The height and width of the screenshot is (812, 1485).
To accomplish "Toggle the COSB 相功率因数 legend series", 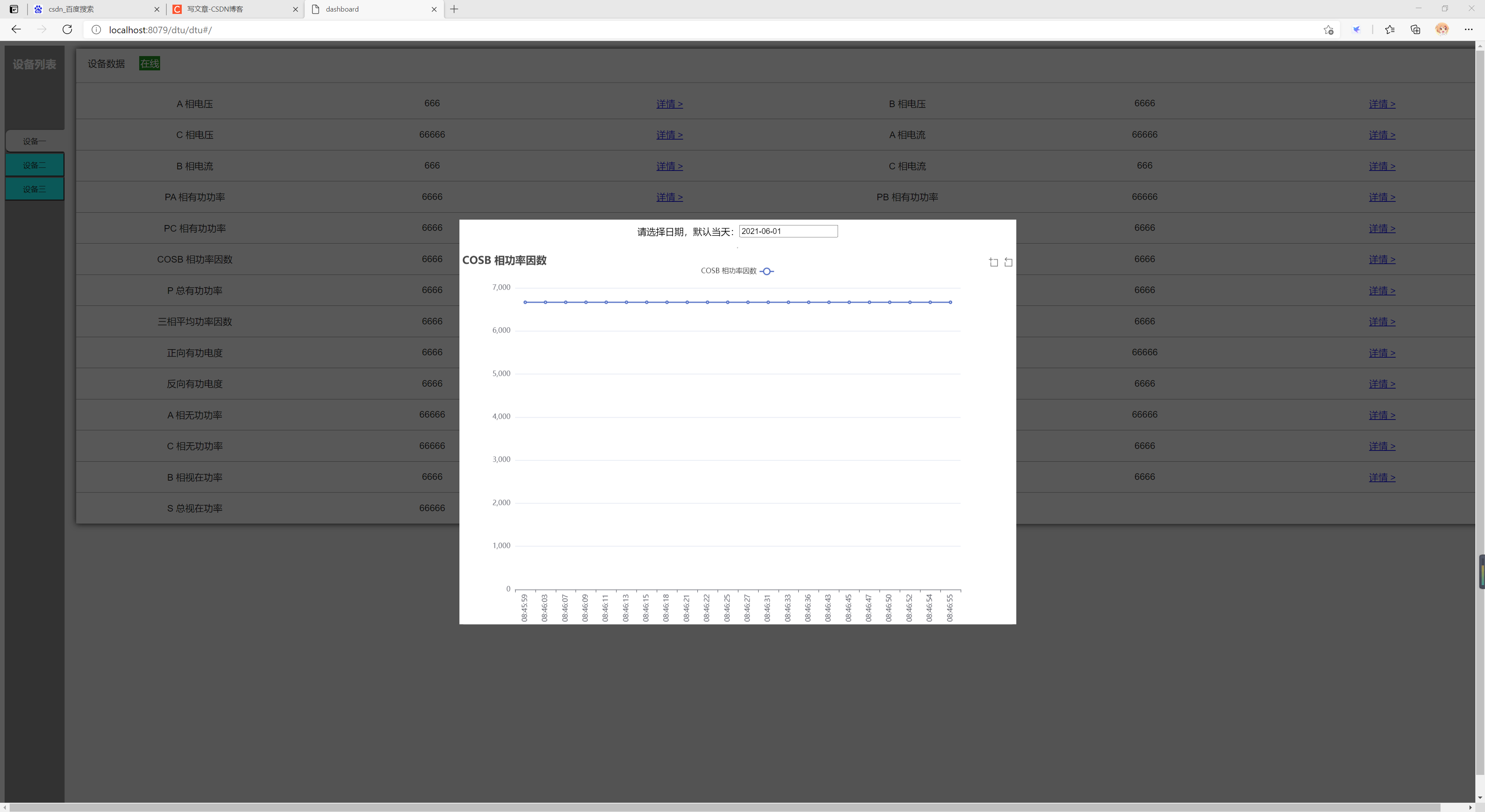I will (x=737, y=271).
